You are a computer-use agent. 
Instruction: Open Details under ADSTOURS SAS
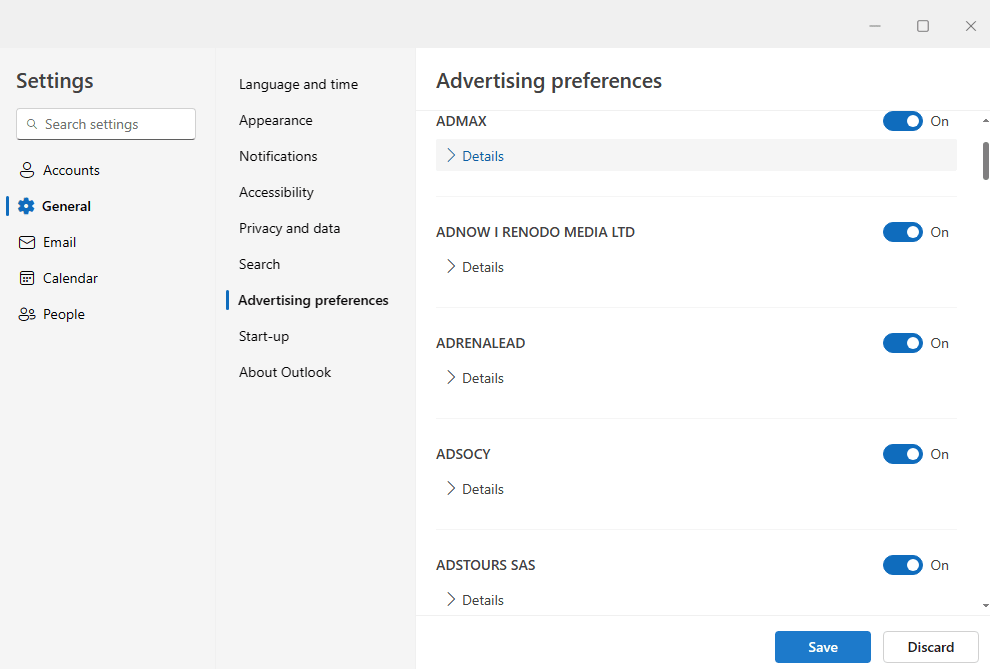point(475,599)
